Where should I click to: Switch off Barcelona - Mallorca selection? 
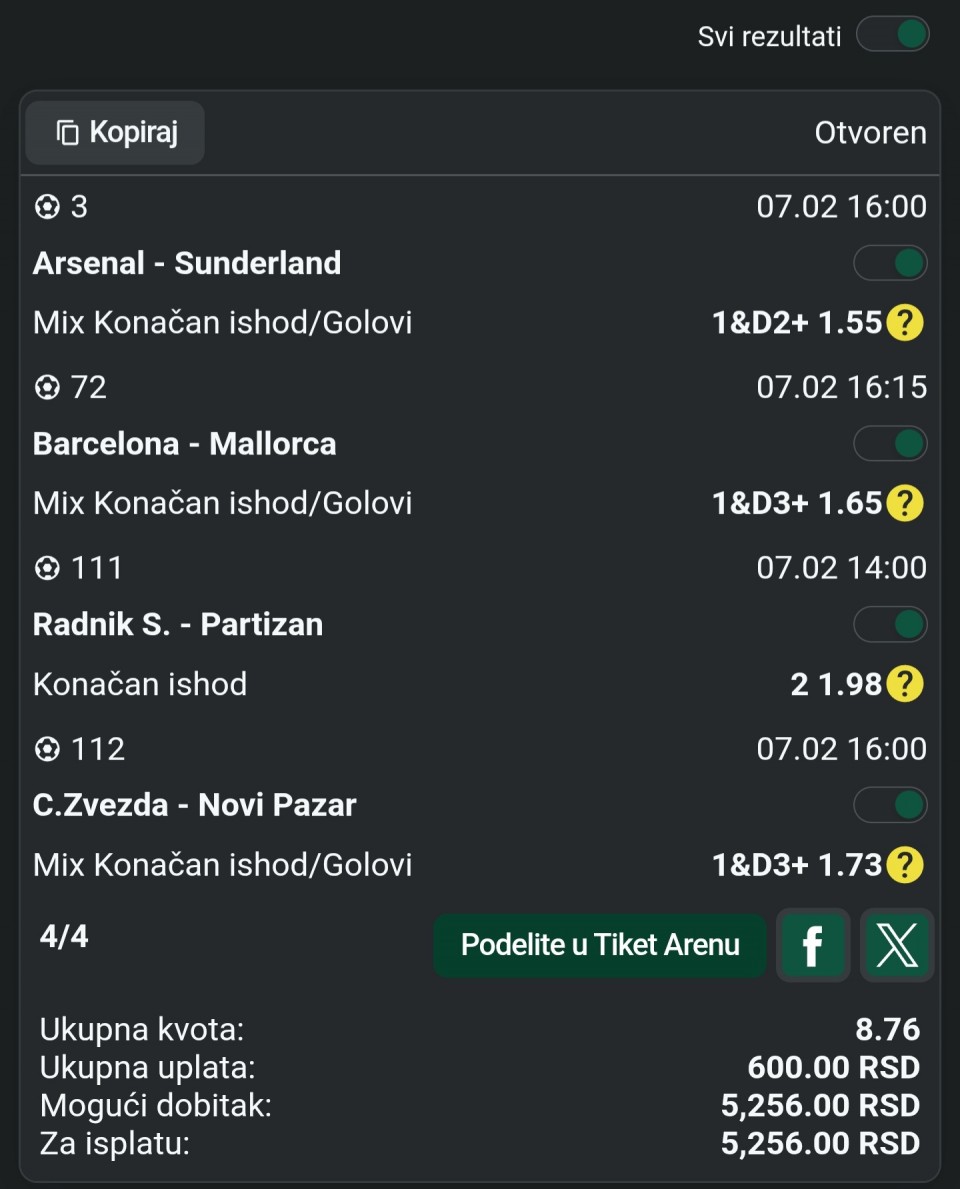(x=890, y=444)
